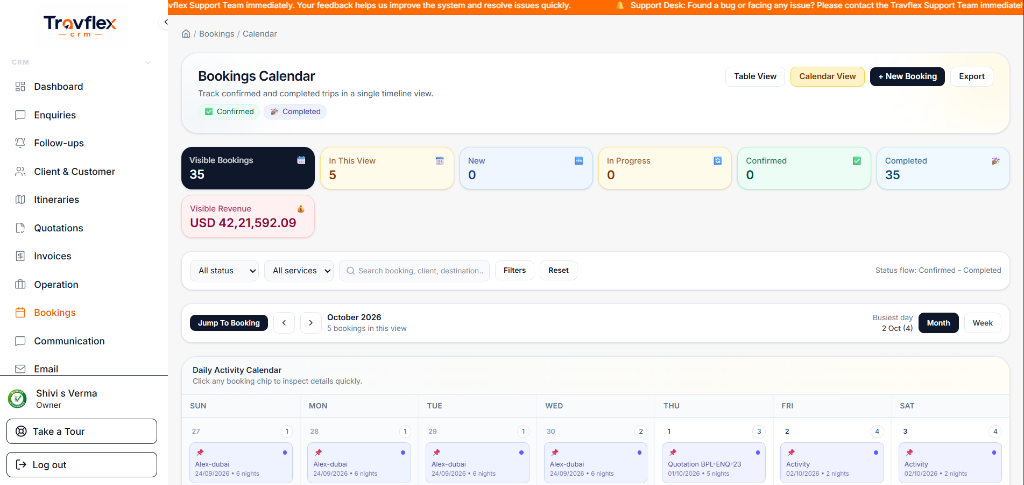Open Alex-dubai booking chip on Sunday 27
1024x485 pixels.
tap(241, 463)
